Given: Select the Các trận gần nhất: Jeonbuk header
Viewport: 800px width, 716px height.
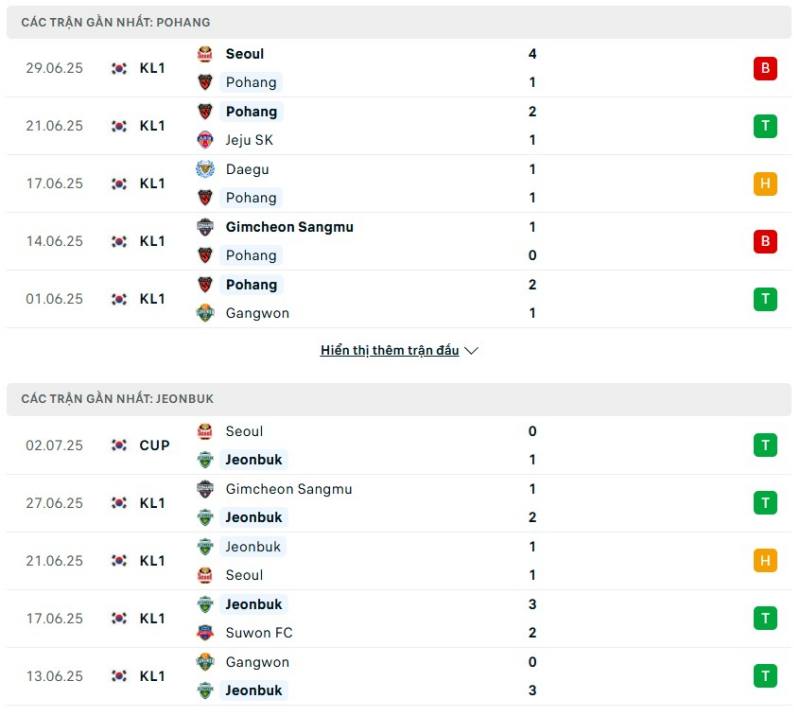Looking at the screenshot, I should [398, 399].
